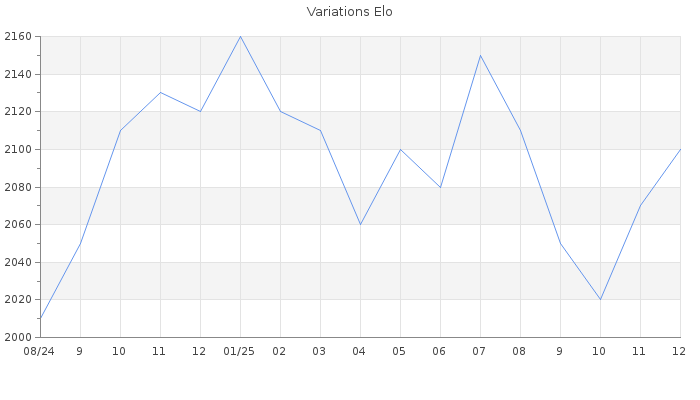Click the "Variations Elo" chart title
The image size is (700, 400).
click(349, 12)
